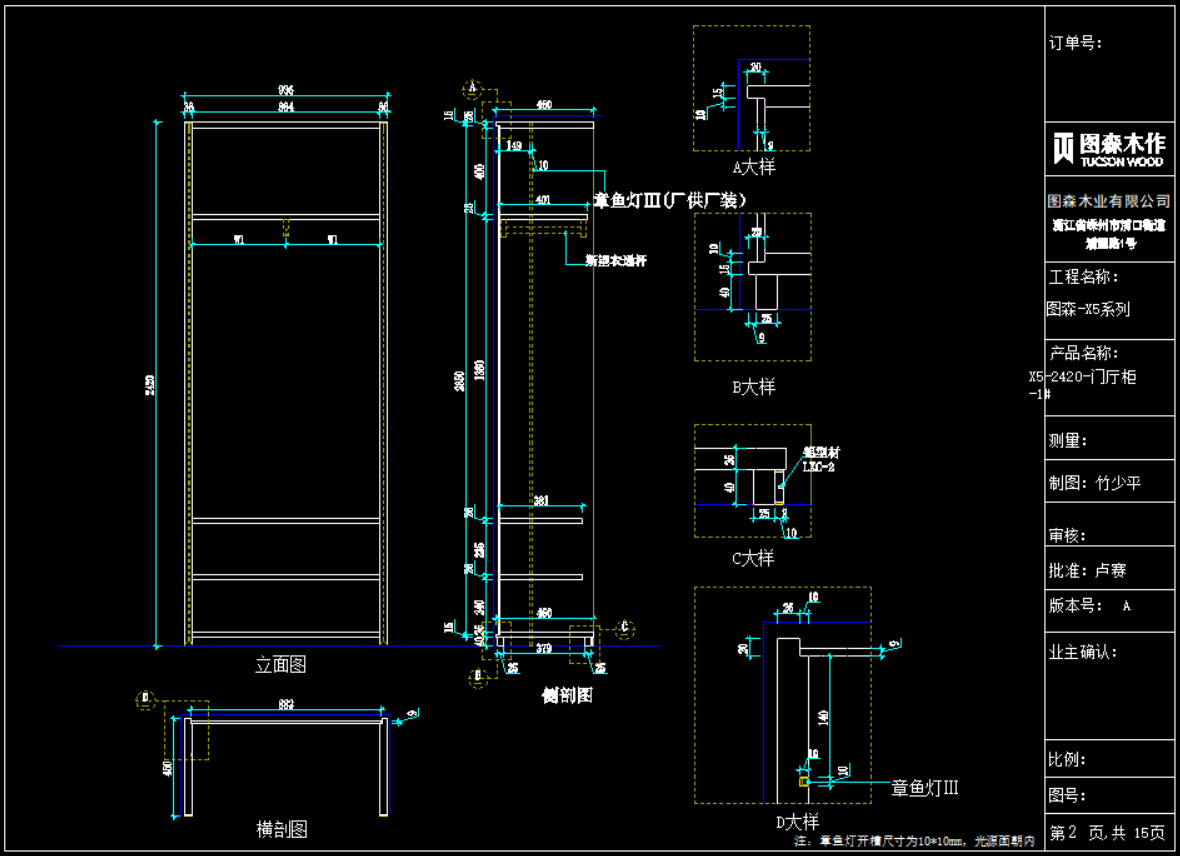
Task: Select the 章鱼灯III(厂供厂装) annotation text
Action: pos(670,201)
